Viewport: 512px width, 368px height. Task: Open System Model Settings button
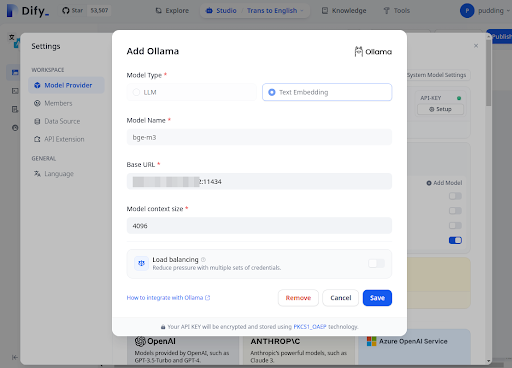tap(438, 75)
